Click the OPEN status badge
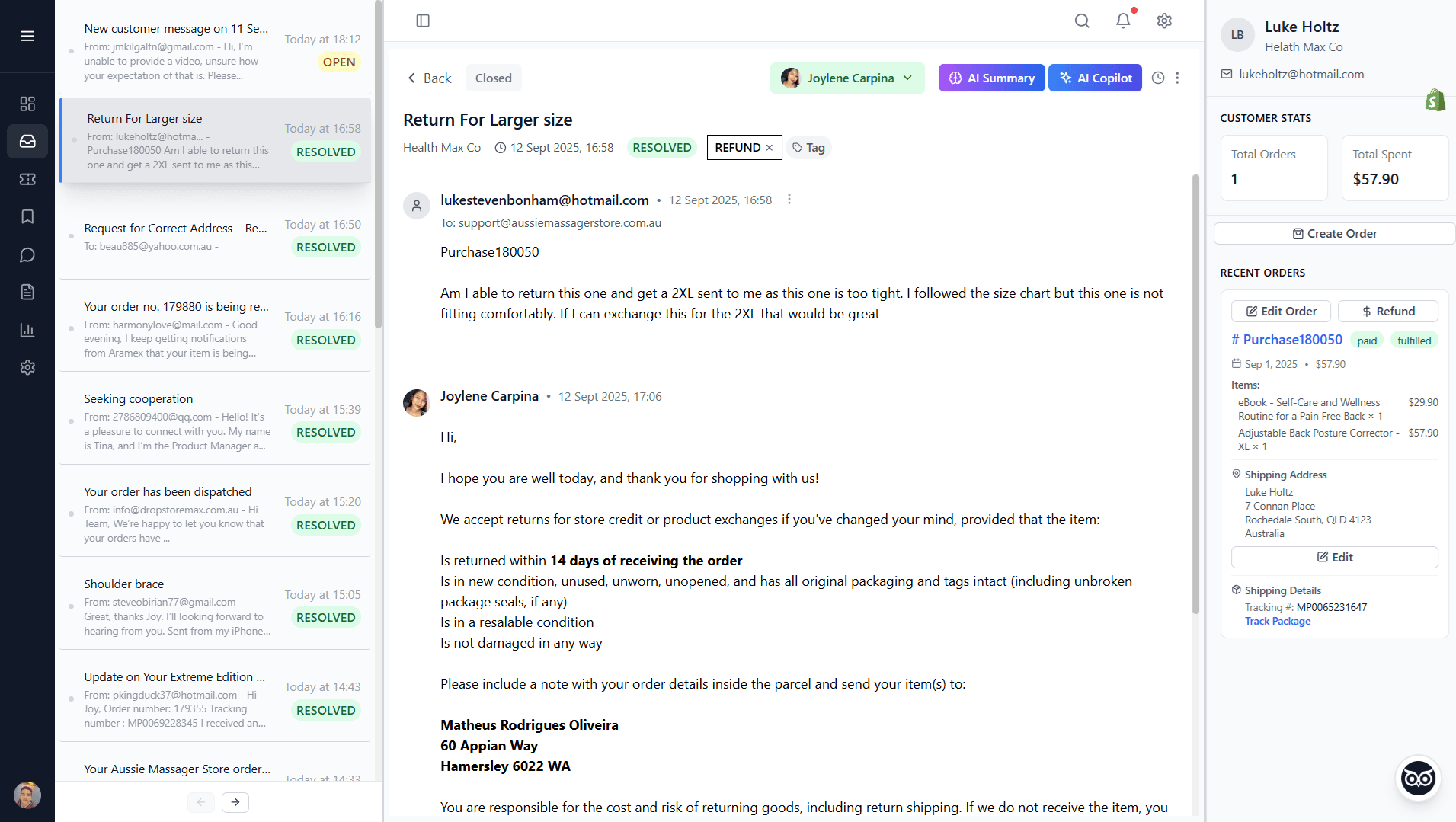This screenshot has height=822, width=1456. tap(339, 62)
